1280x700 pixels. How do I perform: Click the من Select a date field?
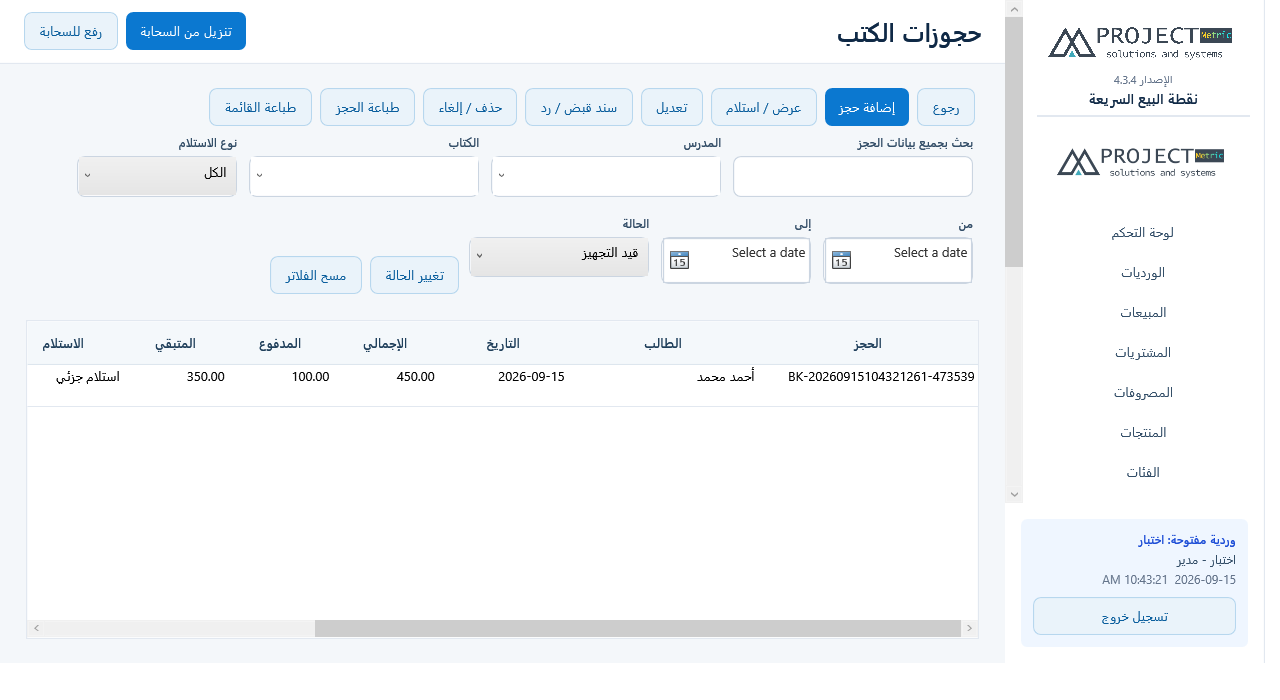898,260
